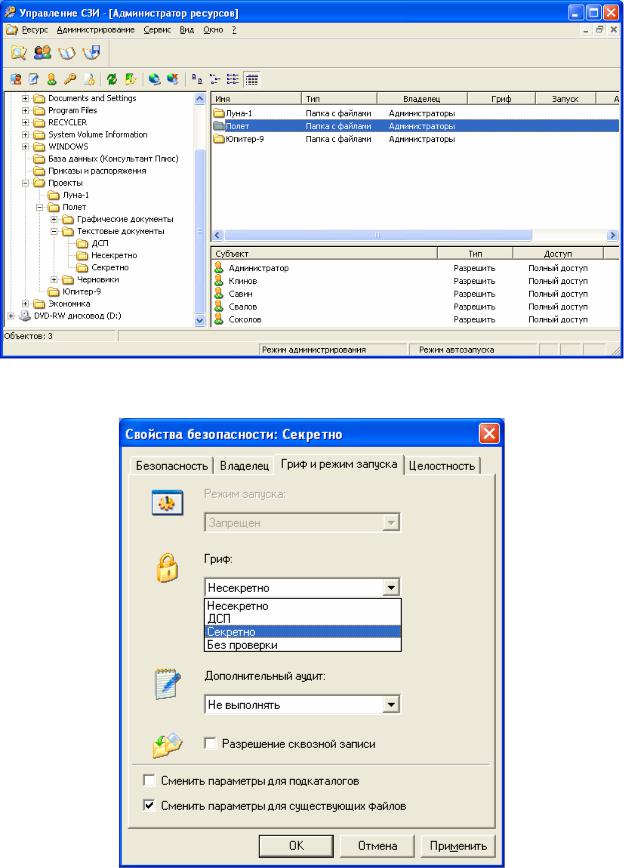This screenshot has height=868, width=624.
Task: Select Приказы и распоряжения folder
Action: click(97, 171)
